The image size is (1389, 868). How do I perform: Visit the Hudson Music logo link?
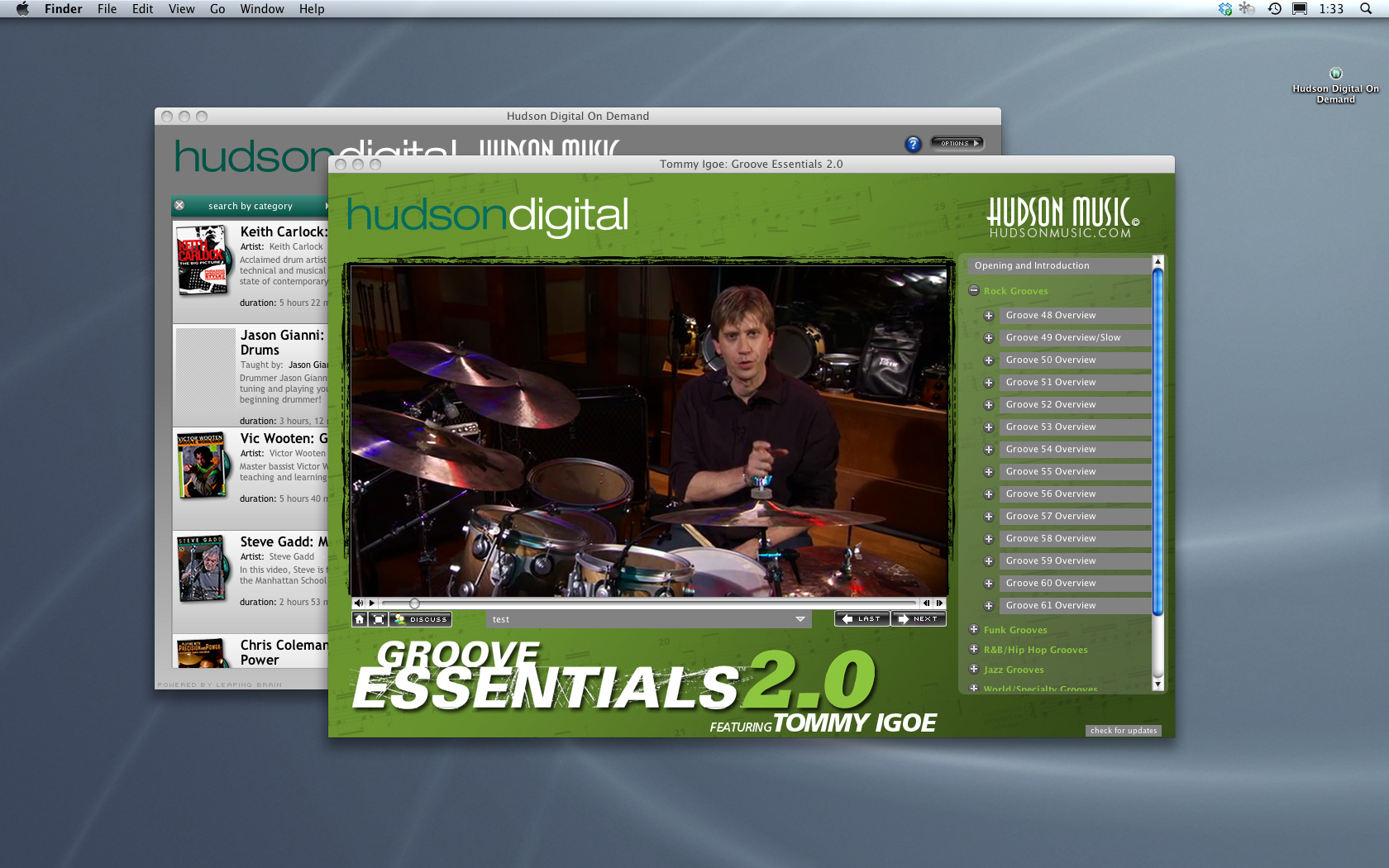point(1062,217)
